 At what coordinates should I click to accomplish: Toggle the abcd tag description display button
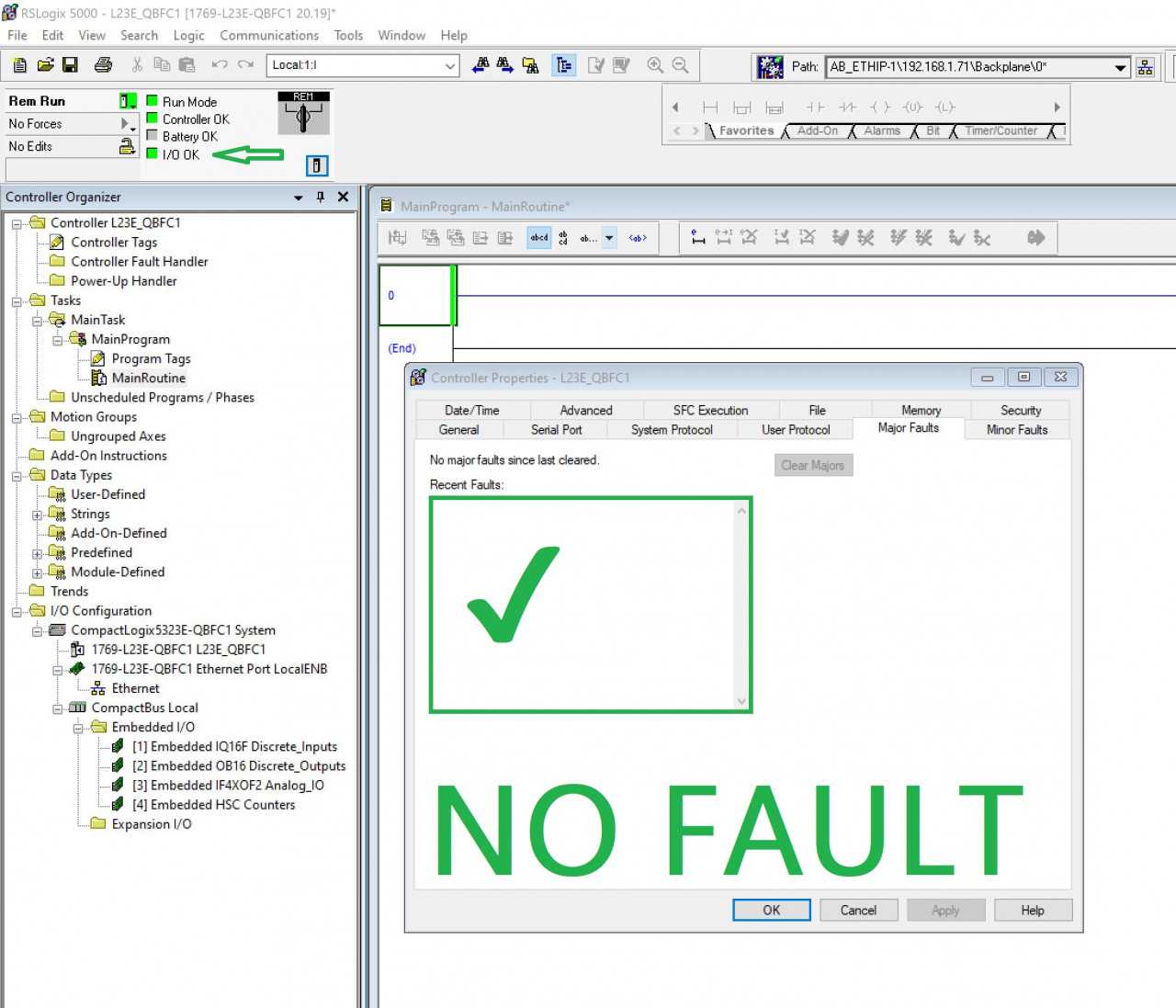pos(539,238)
